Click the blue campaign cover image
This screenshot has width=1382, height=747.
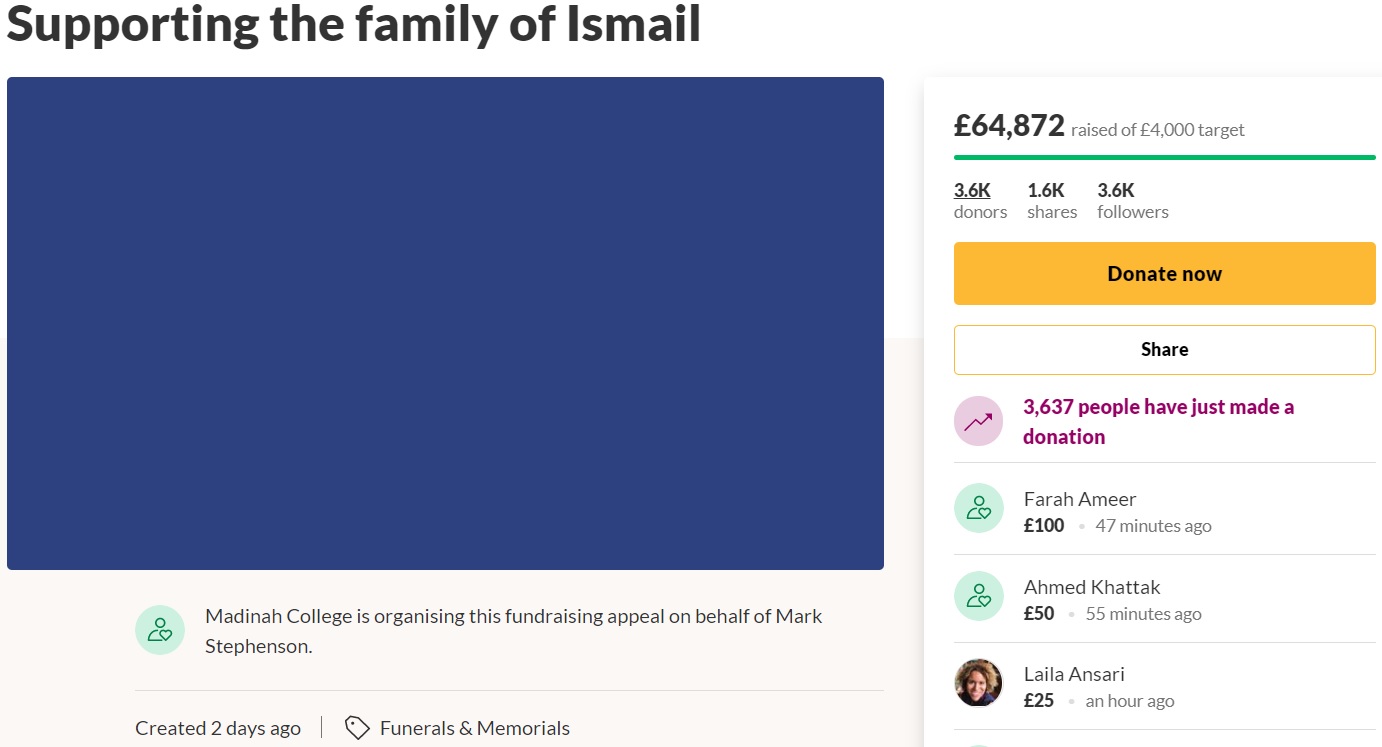pyautogui.click(x=445, y=323)
